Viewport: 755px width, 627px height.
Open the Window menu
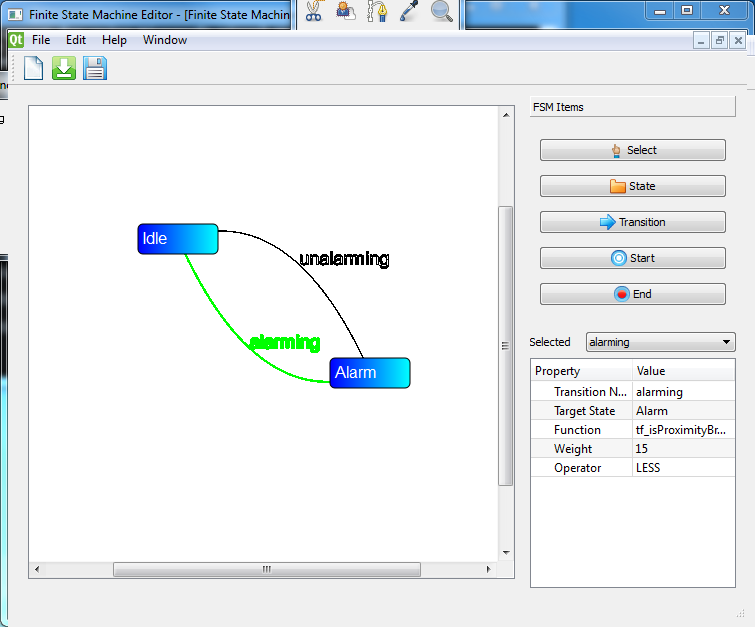[165, 40]
